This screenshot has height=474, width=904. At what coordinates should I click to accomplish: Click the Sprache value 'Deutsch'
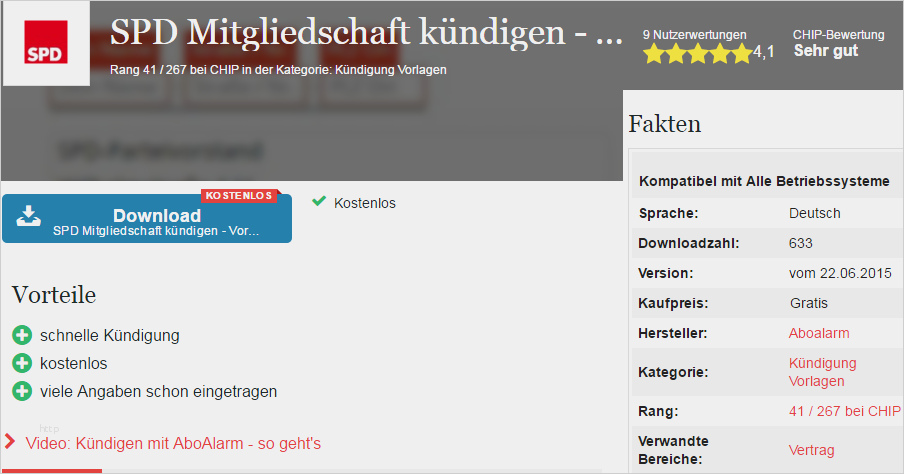815,213
